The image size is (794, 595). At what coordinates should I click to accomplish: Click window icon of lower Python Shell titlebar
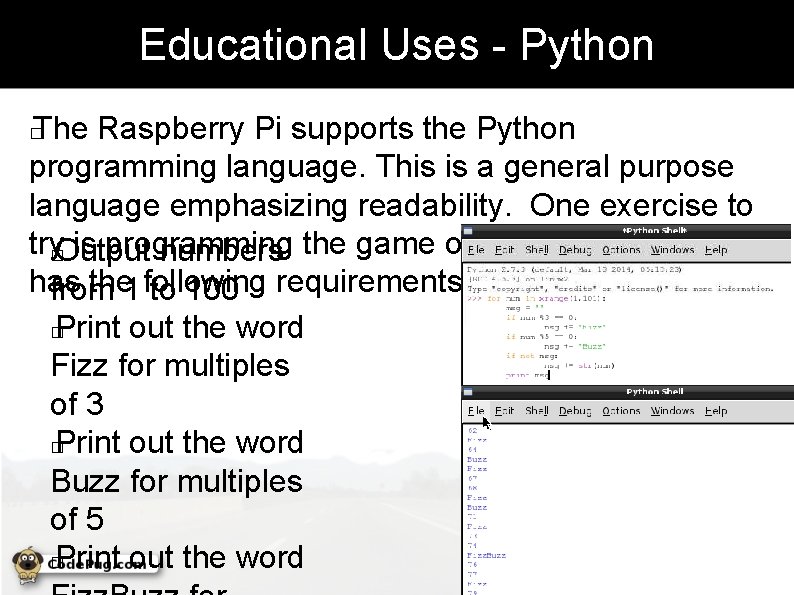[x=468, y=392]
